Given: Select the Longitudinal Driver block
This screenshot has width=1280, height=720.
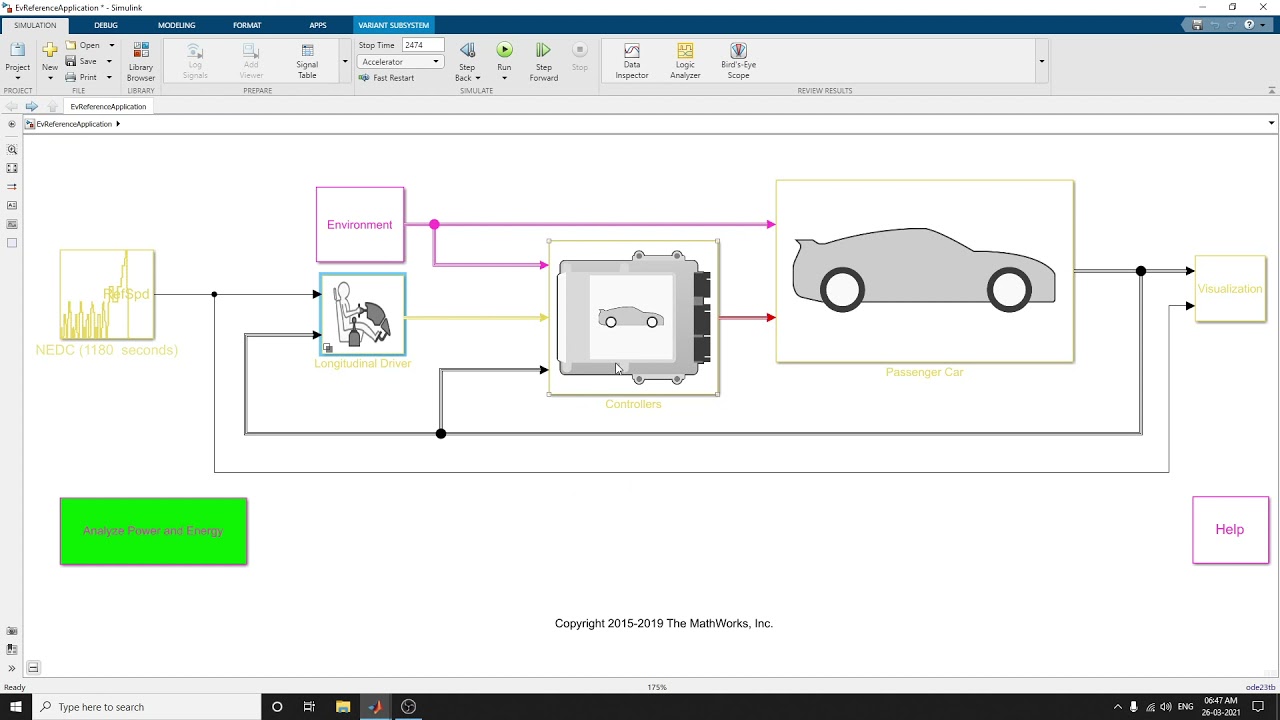Looking at the screenshot, I should point(362,314).
